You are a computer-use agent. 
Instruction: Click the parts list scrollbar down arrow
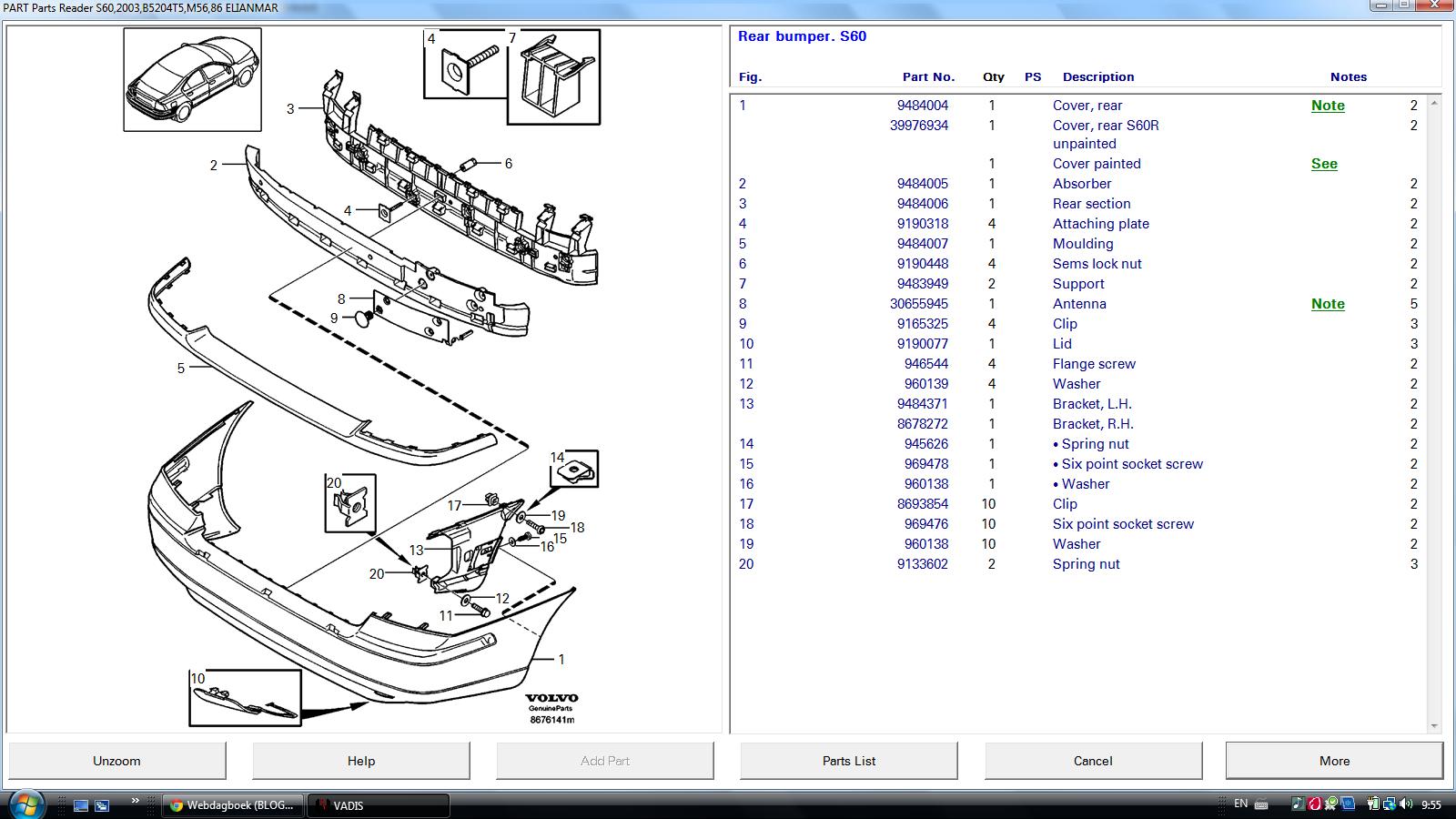point(1435,726)
